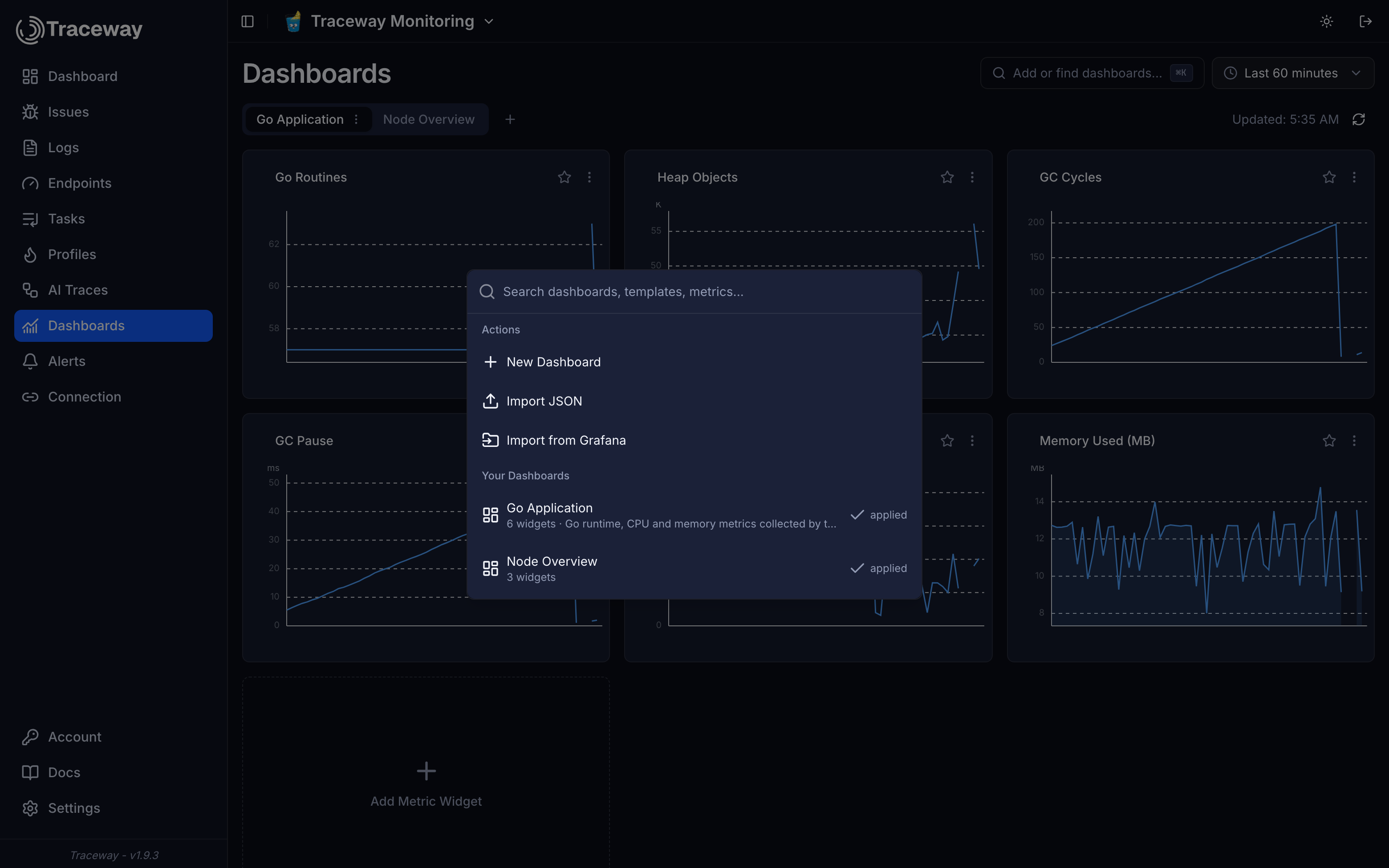Refresh dashboards with the reload icon

click(x=1359, y=119)
